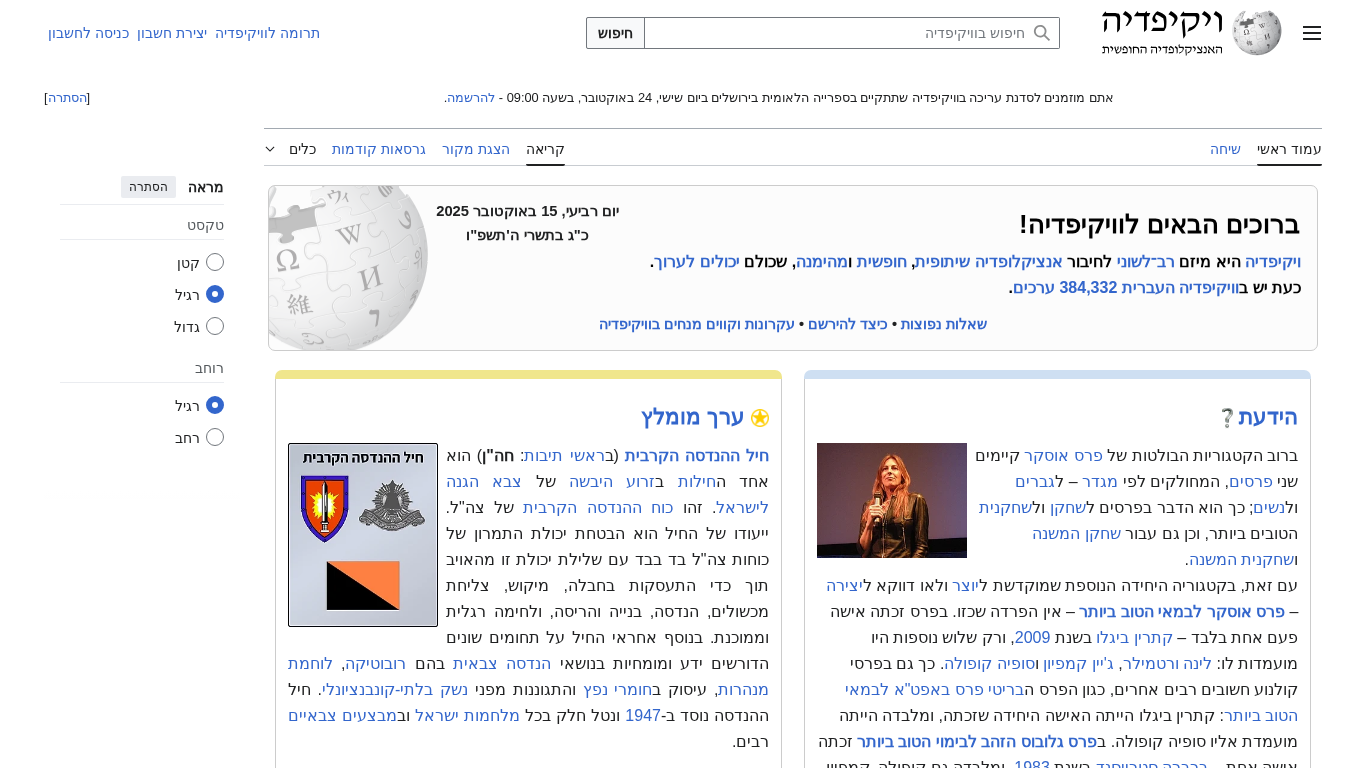Open the חומרי נפץ link
This screenshot has width=1366, height=768.
pos(617,690)
